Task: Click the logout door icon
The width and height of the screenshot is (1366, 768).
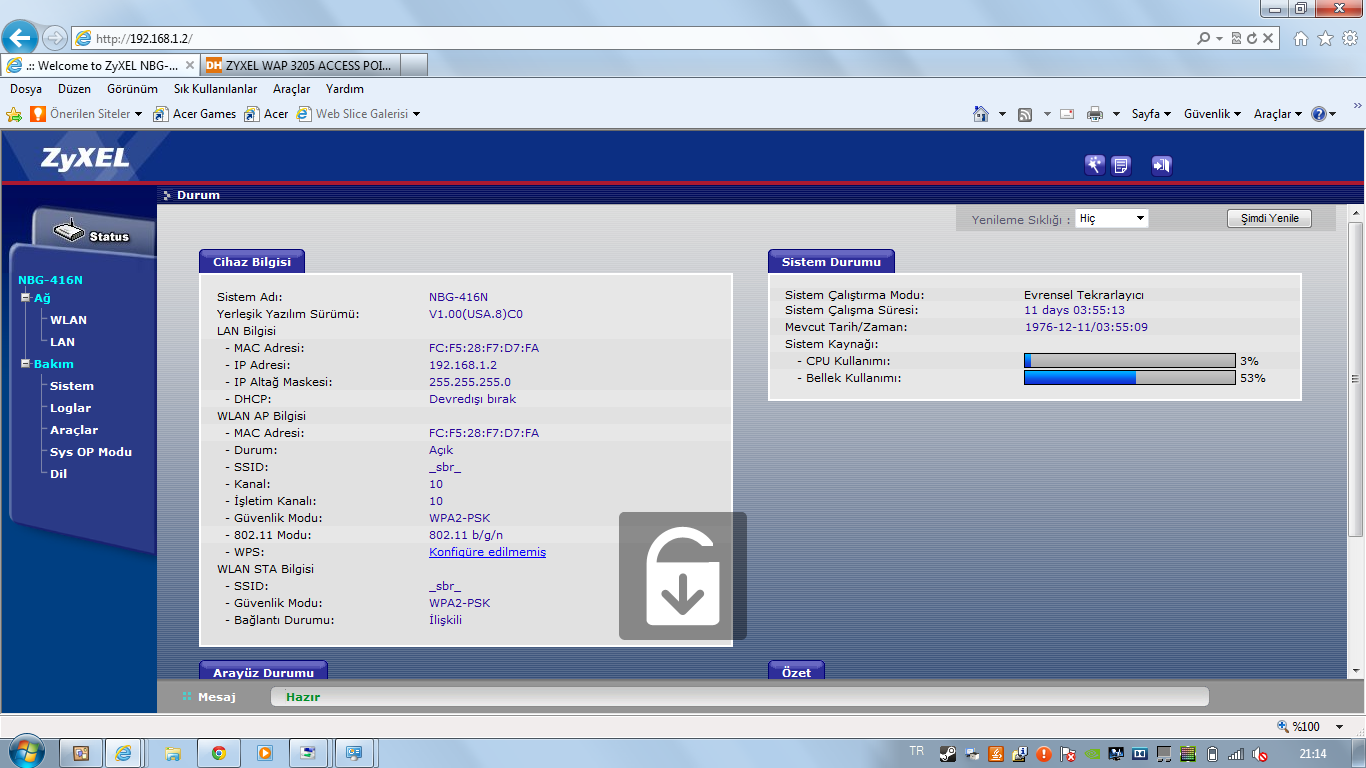Action: click(x=1161, y=165)
